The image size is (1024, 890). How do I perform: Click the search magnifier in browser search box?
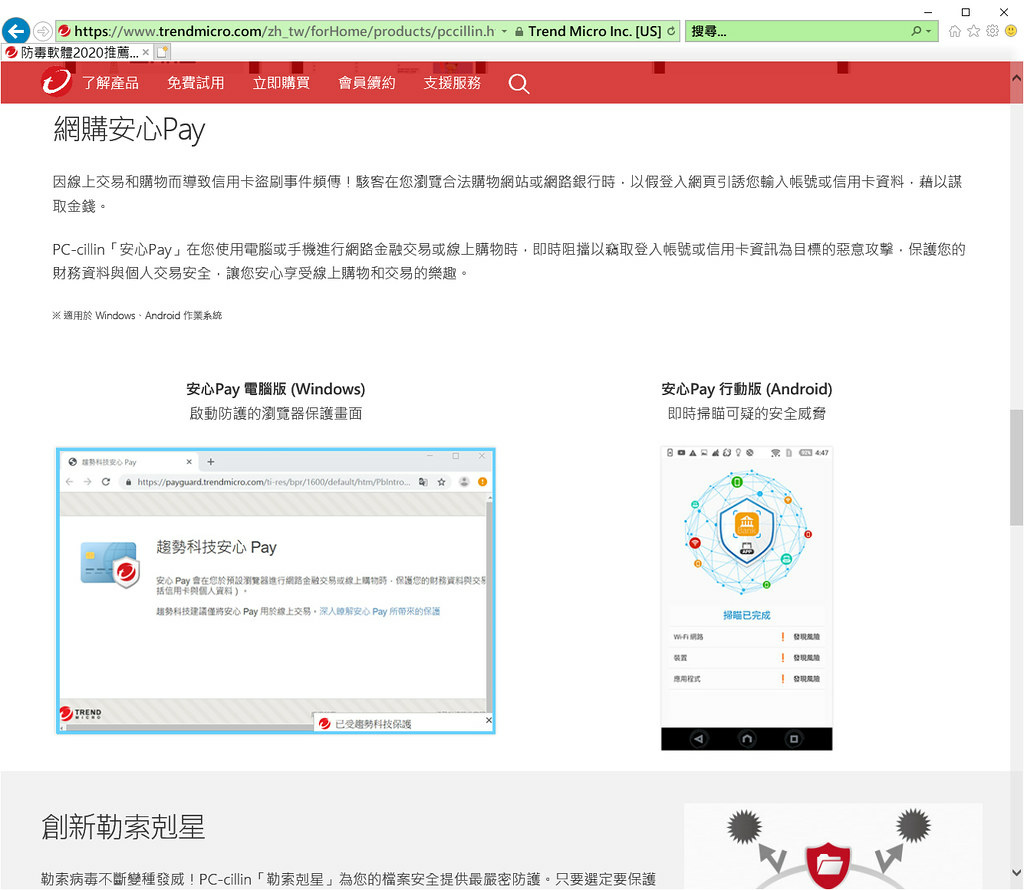click(x=916, y=31)
